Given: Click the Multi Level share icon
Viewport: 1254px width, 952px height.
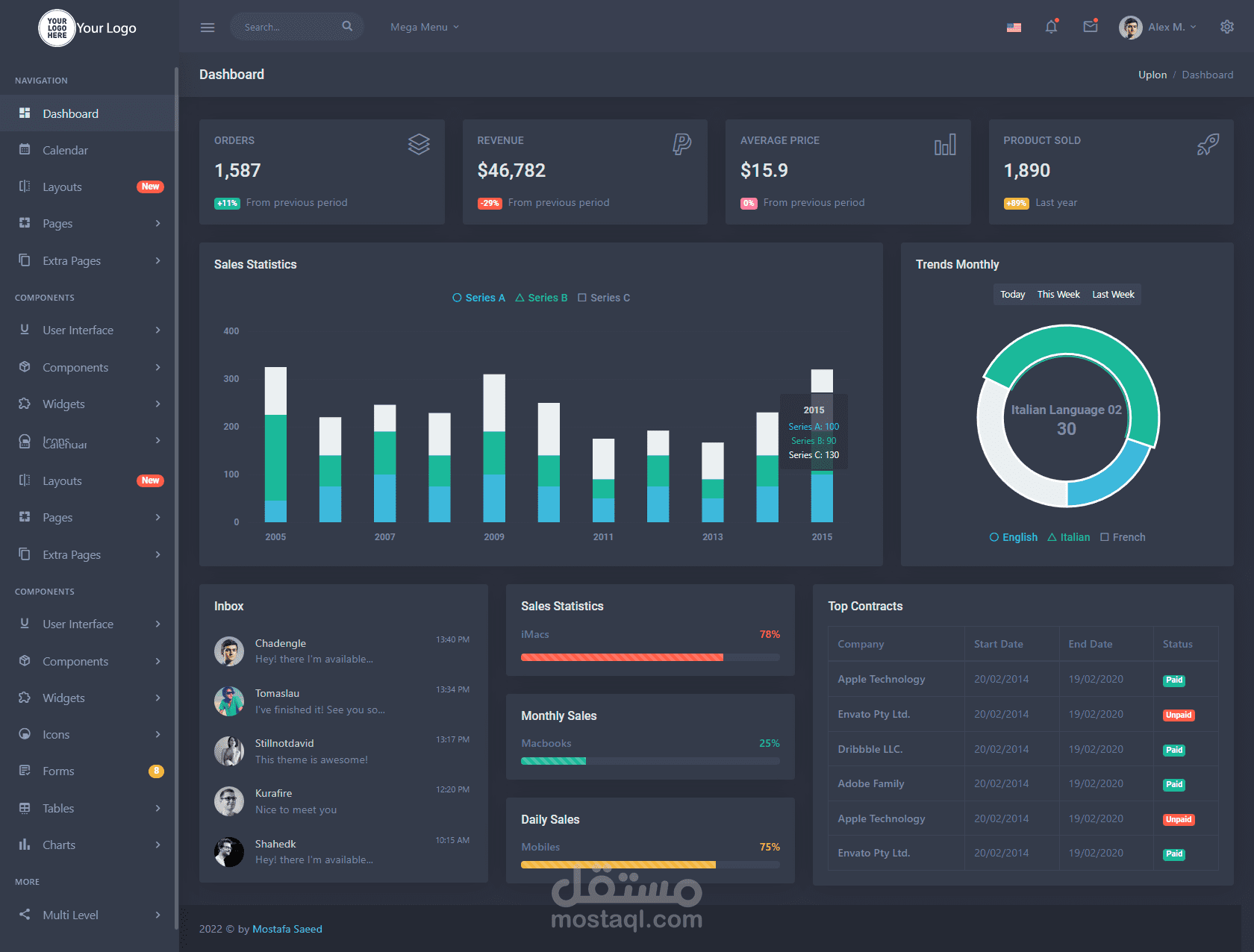Looking at the screenshot, I should coord(25,914).
